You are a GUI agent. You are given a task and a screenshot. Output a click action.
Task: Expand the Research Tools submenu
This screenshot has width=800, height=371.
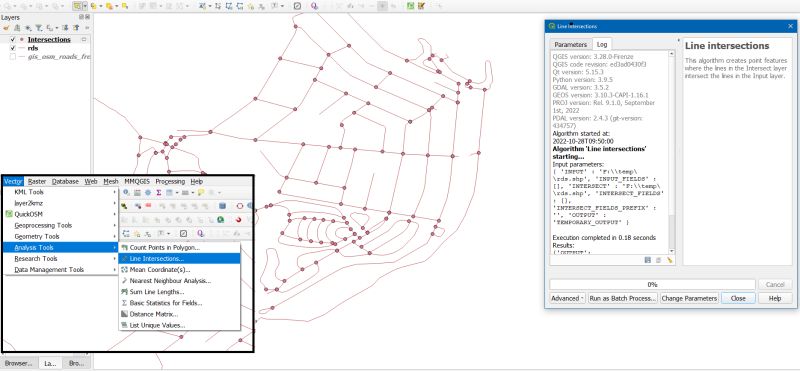[61, 259]
